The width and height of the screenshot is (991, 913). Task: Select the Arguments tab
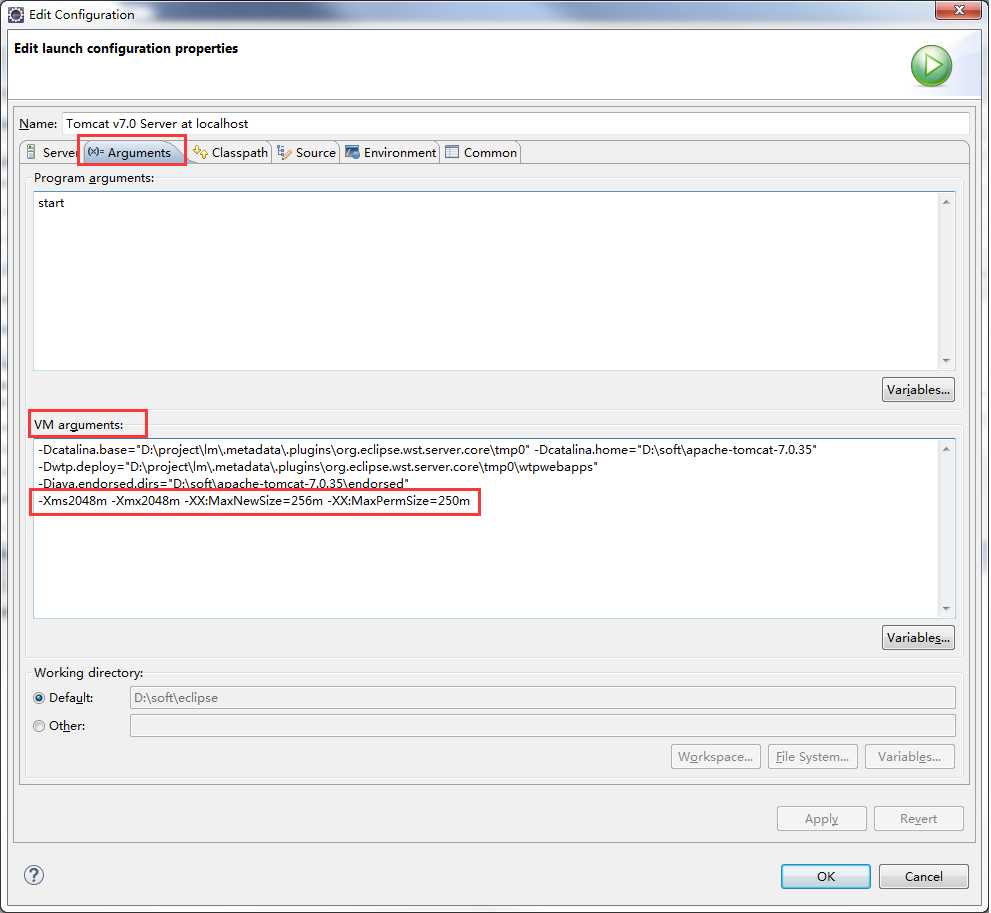[x=133, y=152]
